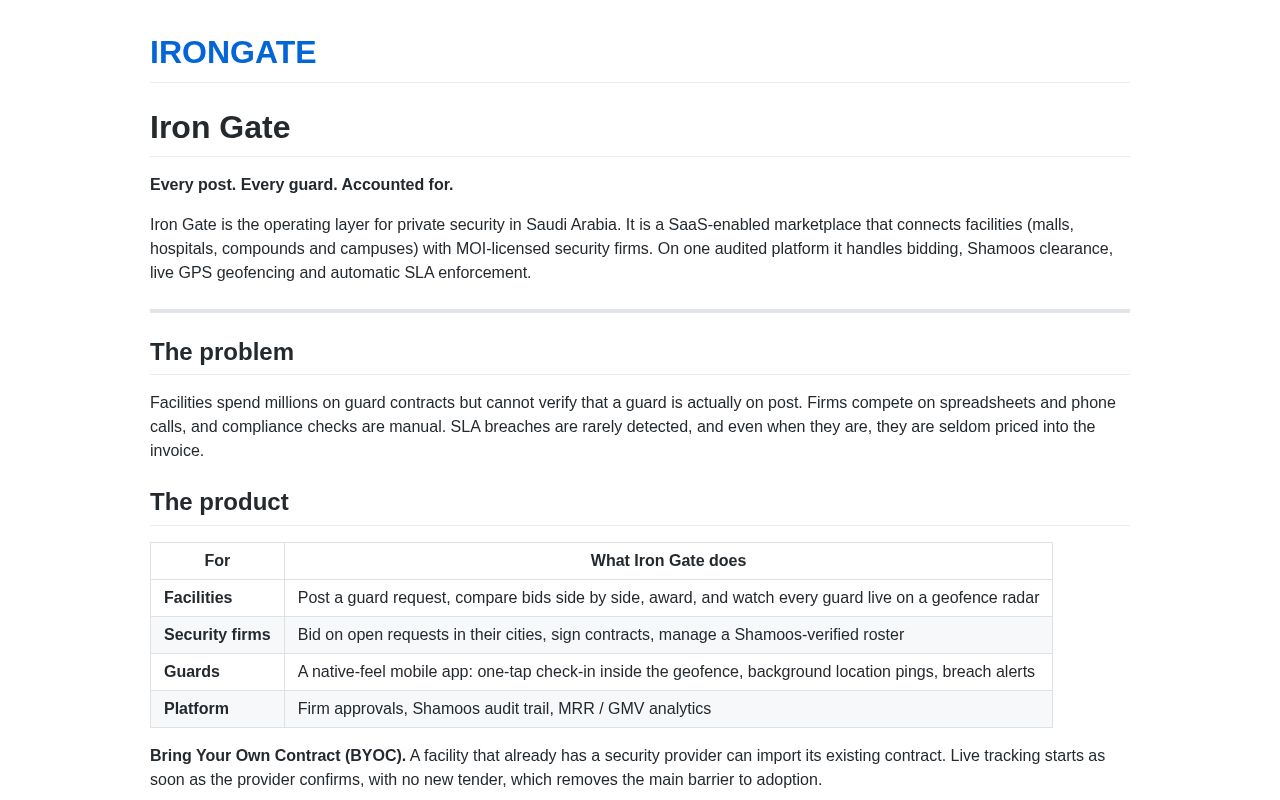The image size is (1280, 800).
Task: Click the Facilities description about geofence radar
Action: point(668,598)
